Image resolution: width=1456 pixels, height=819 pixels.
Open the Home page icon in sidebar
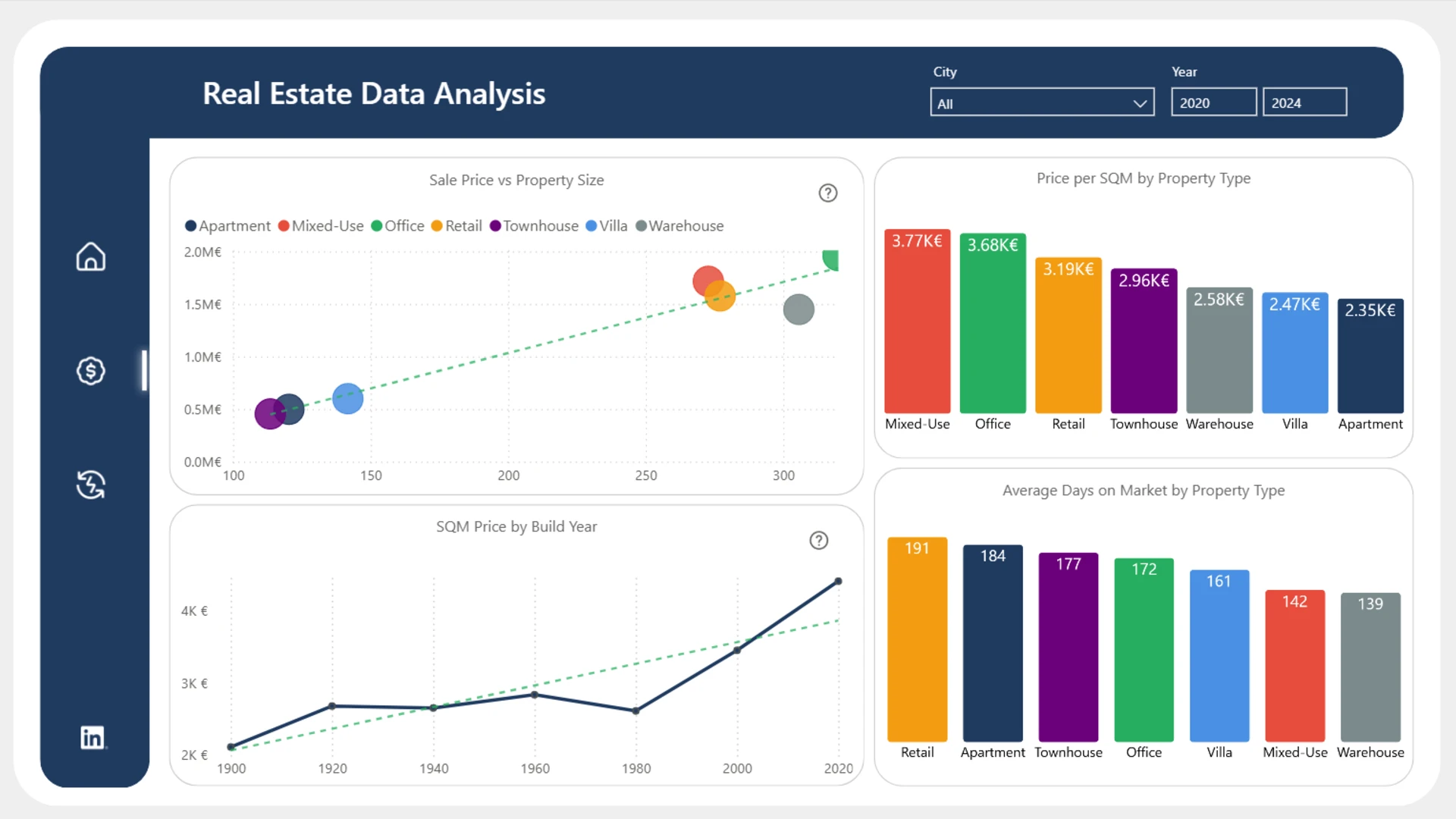(91, 257)
